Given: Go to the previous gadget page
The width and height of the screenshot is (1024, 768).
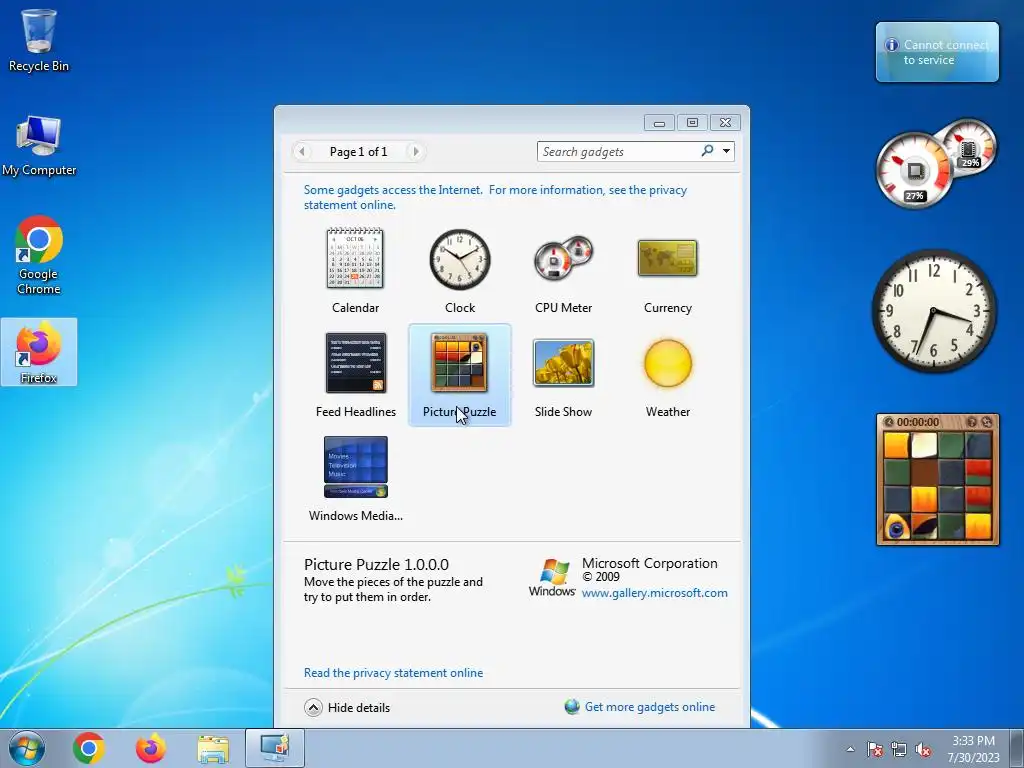Looking at the screenshot, I should point(302,152).
